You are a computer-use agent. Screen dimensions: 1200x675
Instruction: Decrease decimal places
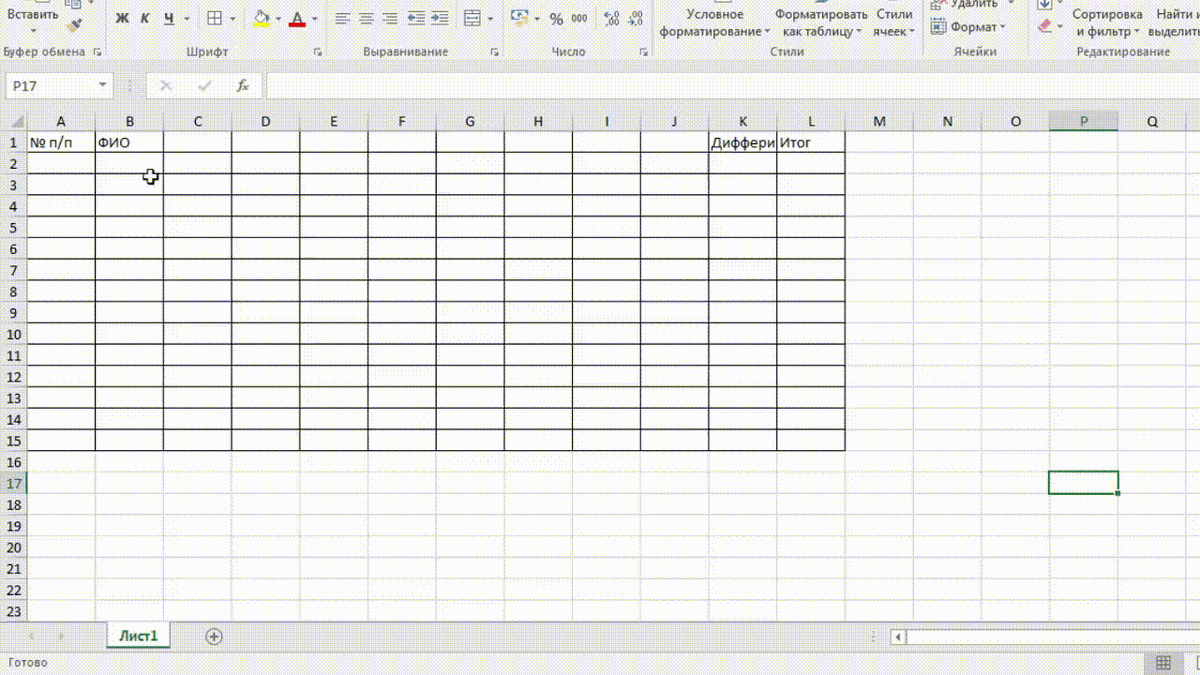tap(635, 19)
